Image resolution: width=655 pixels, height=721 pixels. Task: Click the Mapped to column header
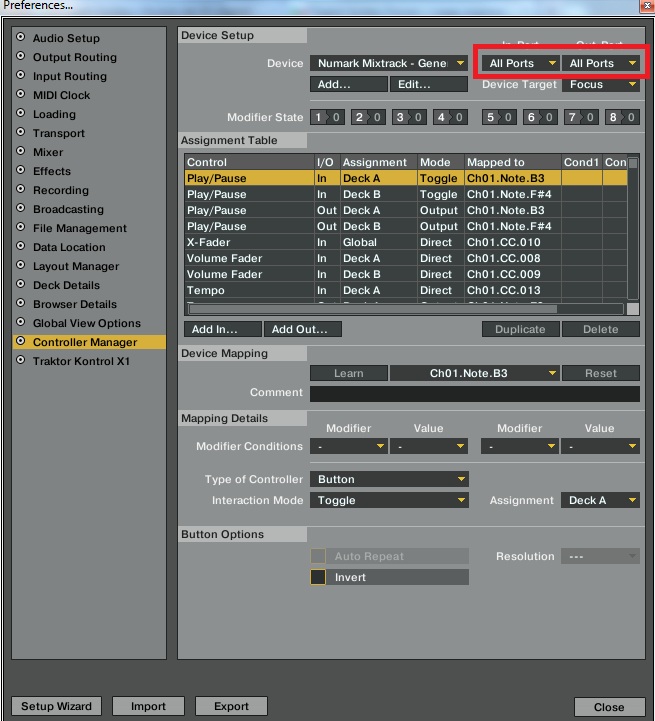point(512,162)
